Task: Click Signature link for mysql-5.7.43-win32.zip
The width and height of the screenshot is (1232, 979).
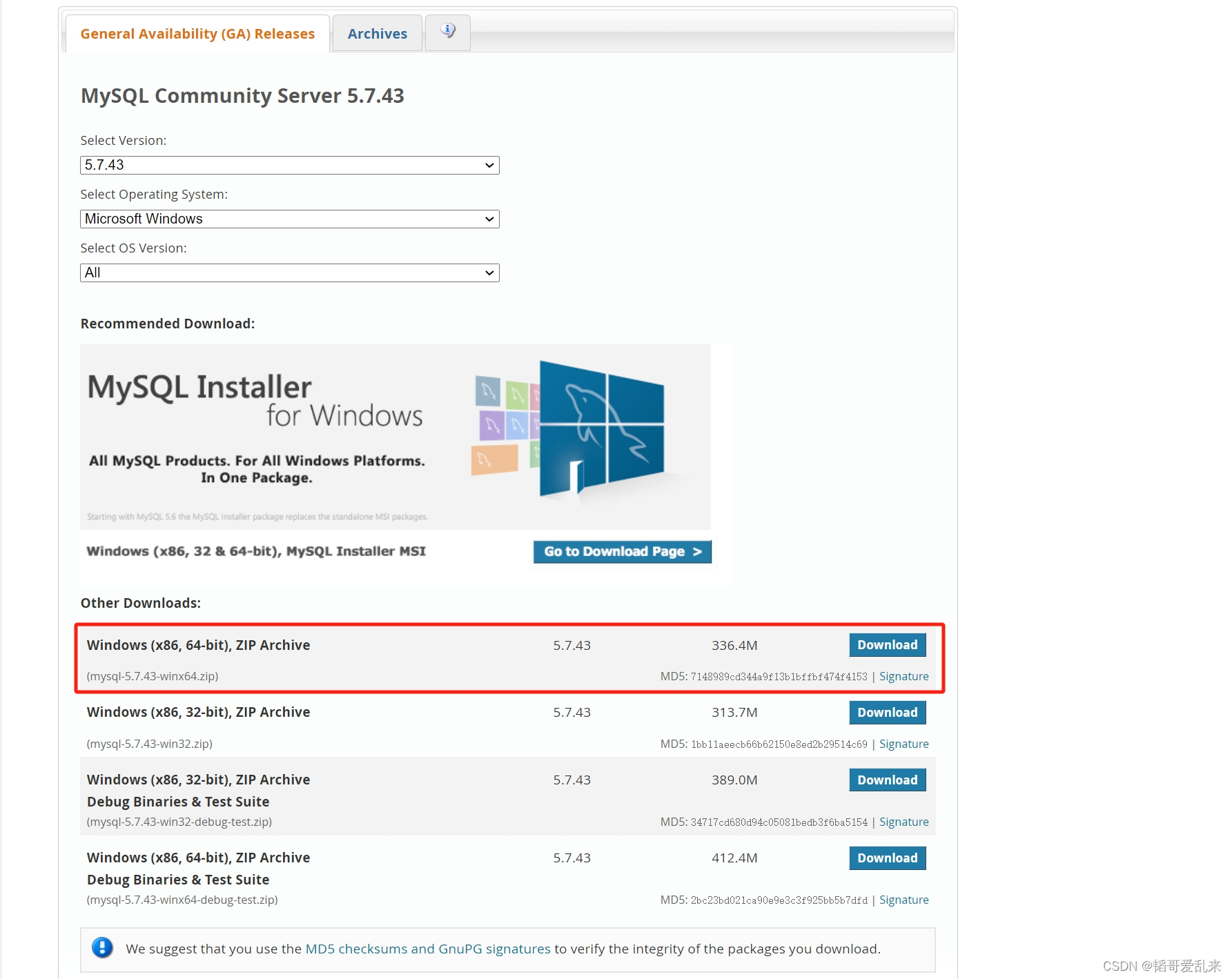Action: coord(904,744)
